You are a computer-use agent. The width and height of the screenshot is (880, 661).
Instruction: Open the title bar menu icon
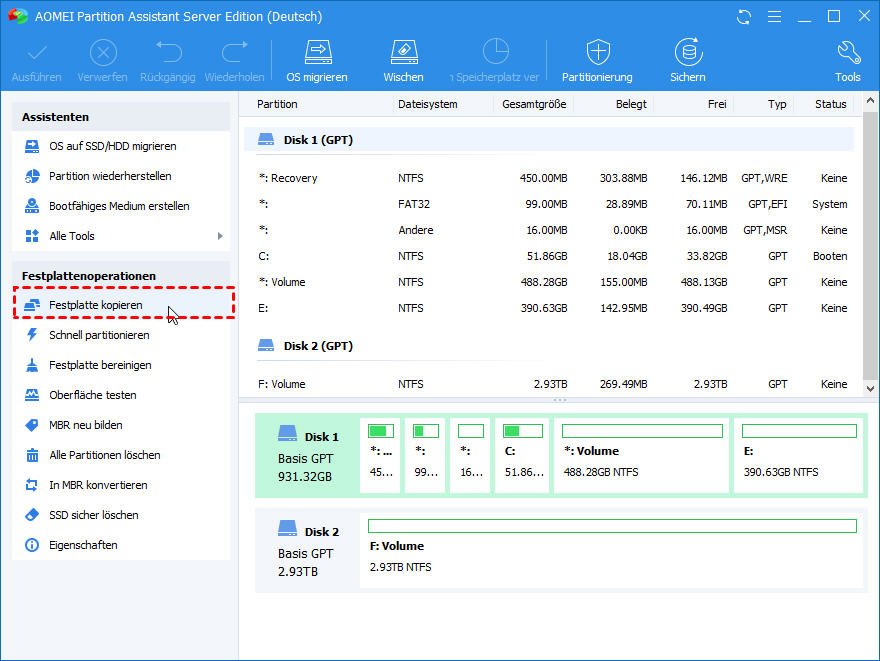(773, 17)
